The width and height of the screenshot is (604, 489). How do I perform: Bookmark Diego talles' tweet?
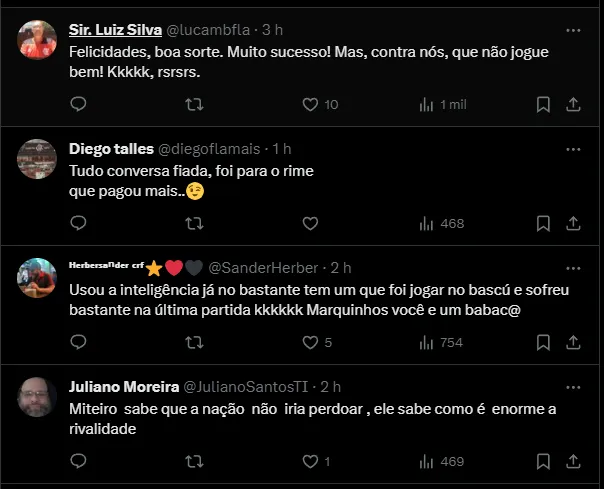[x=543, y=223]
